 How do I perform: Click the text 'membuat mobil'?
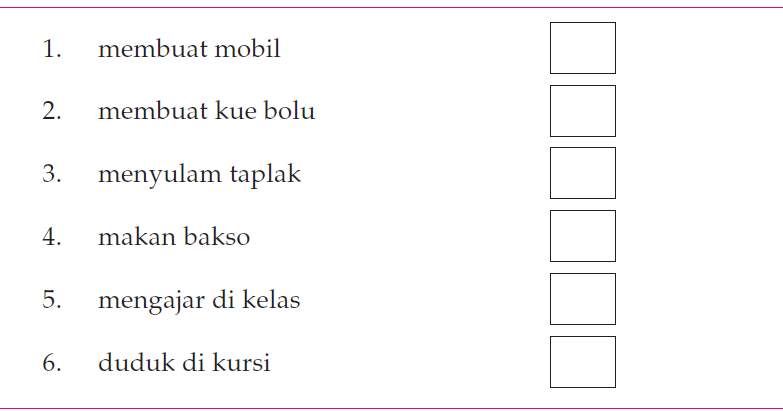pyautogui.click(x=189, y=49)
